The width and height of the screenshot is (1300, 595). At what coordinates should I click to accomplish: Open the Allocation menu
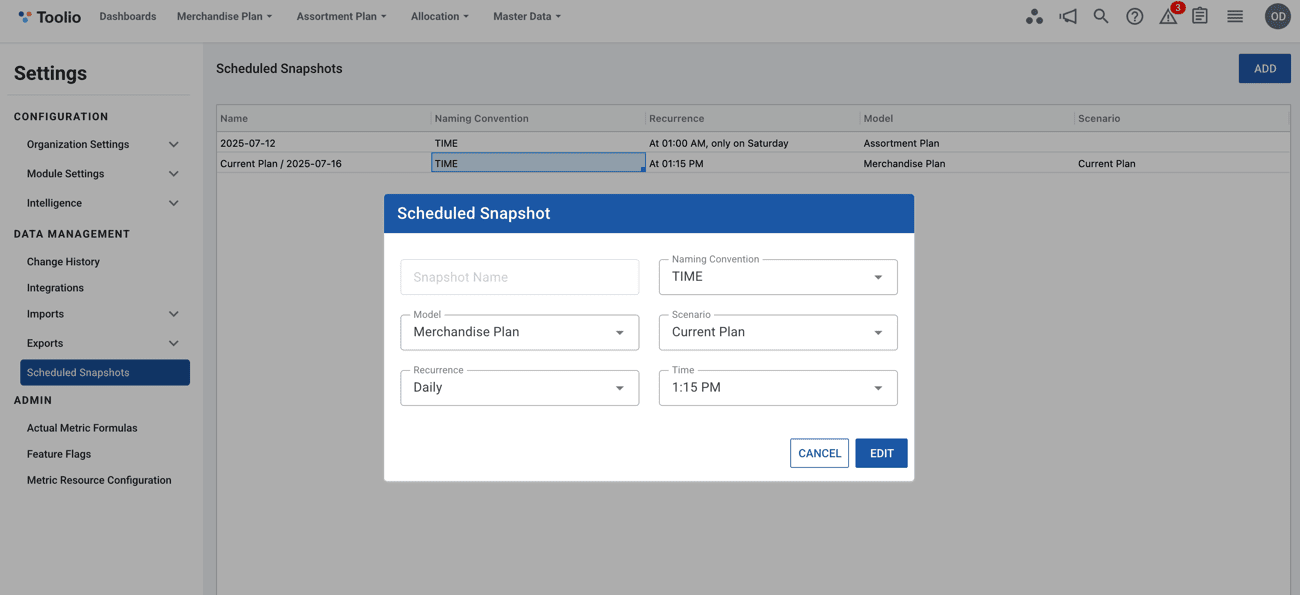[x=439, y=16]
